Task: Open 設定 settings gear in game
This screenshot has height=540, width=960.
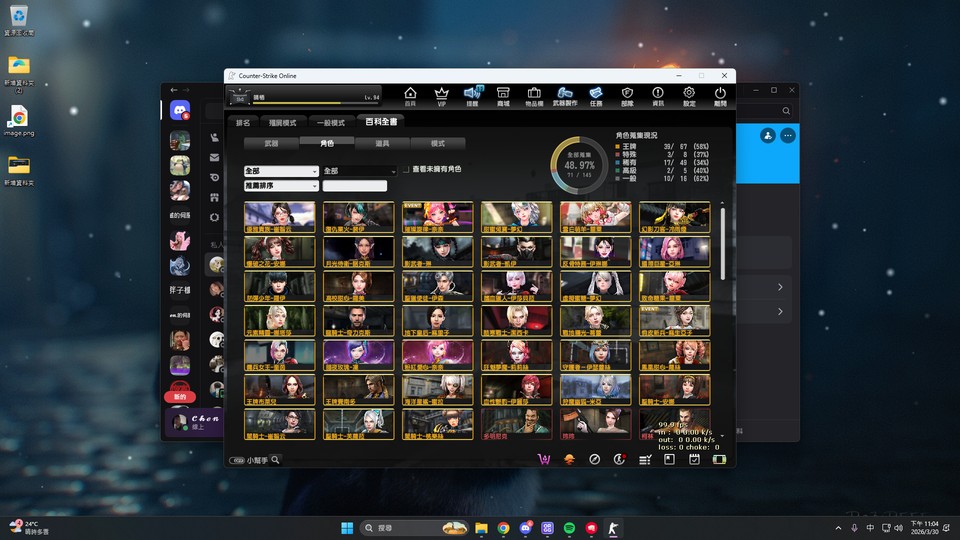Action: 689,95
